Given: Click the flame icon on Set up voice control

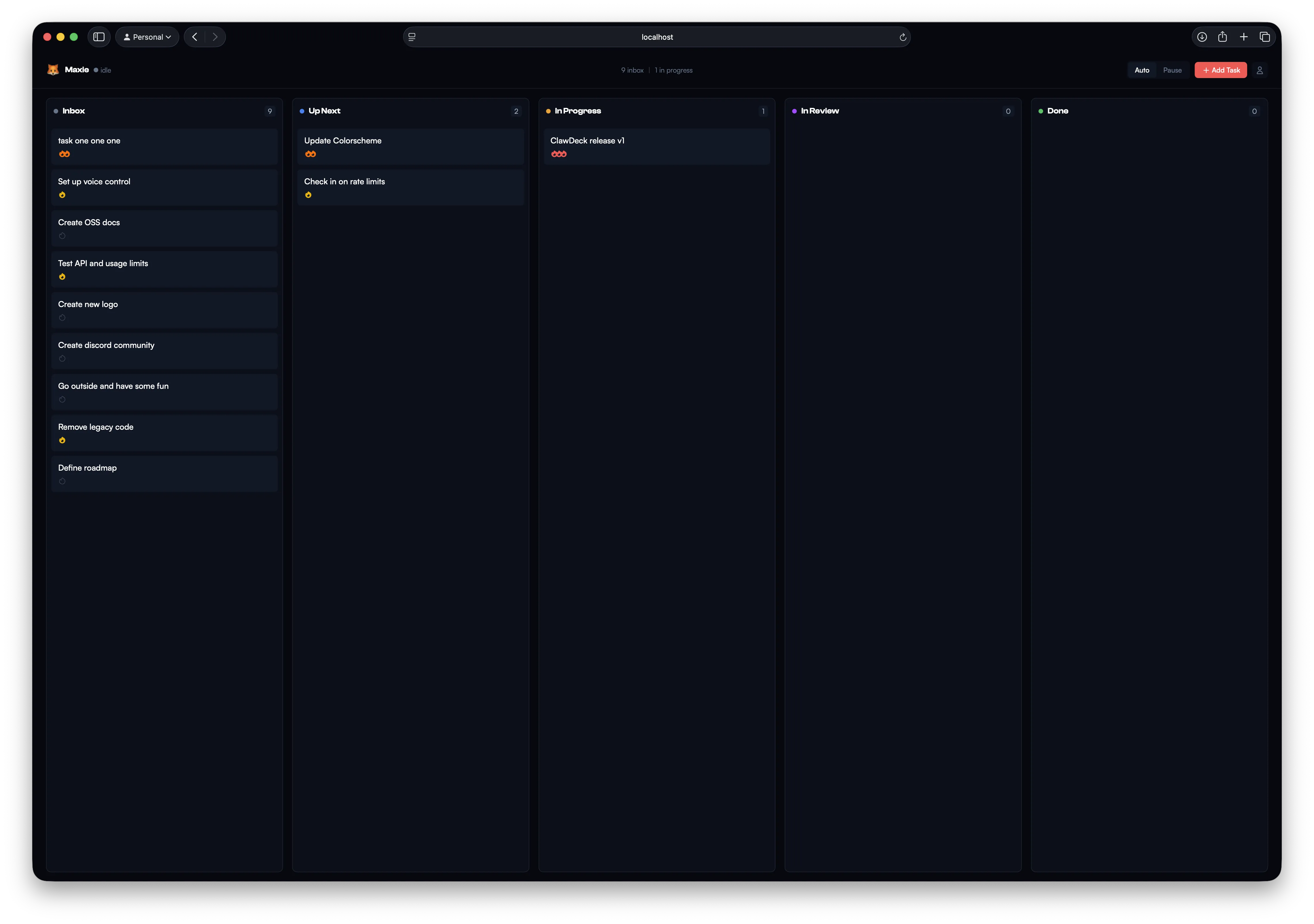Looking at the screenshot, I should 62,194.
